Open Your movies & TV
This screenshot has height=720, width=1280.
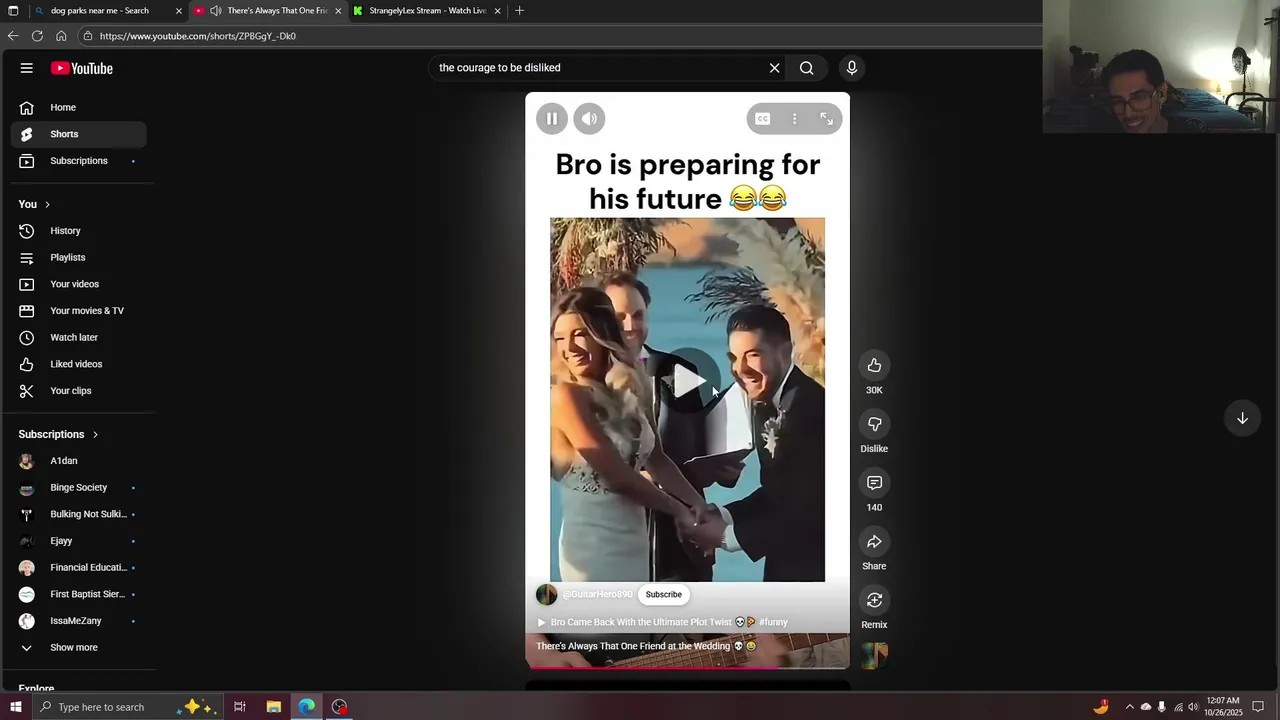[78, 311]
